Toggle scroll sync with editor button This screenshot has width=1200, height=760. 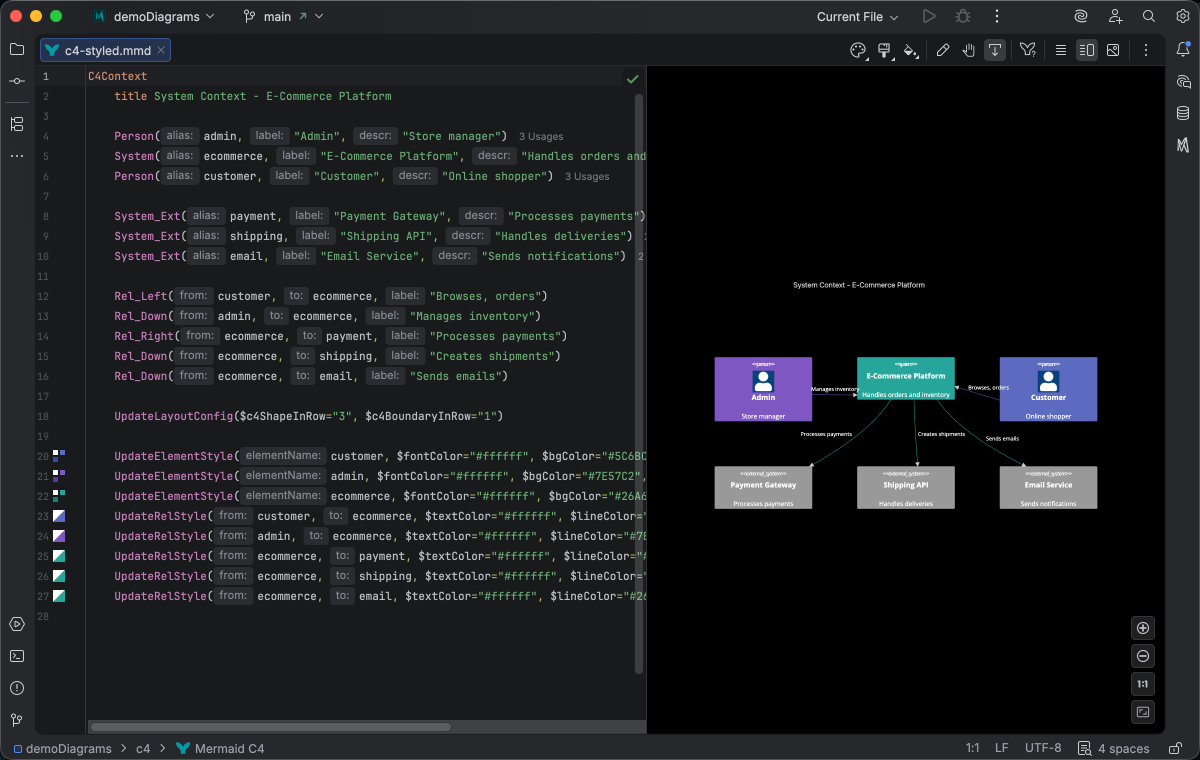tap(995, 50)
